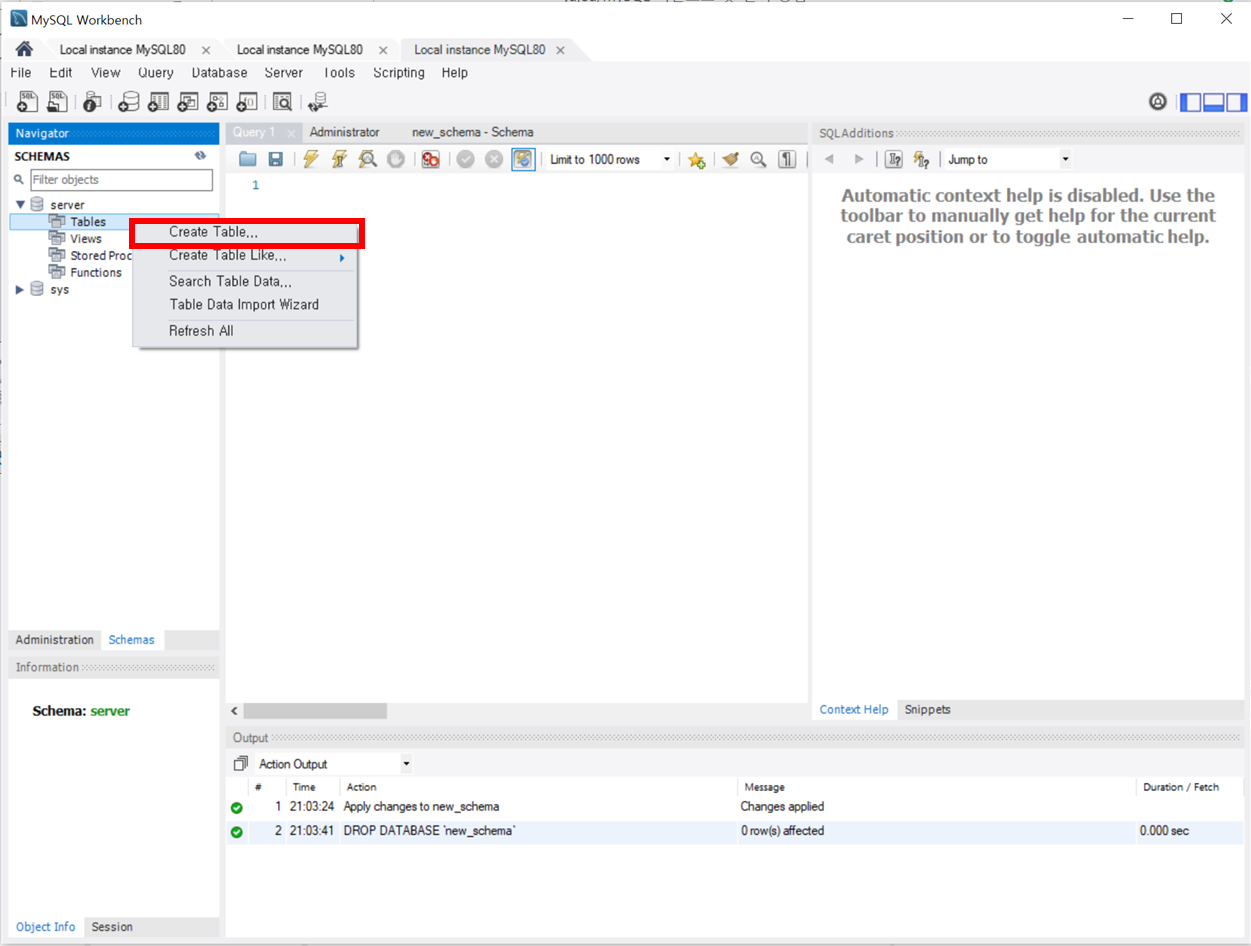
Task: Toggle the right sidebar panel visibility
Action: [x=1237, y=101]
